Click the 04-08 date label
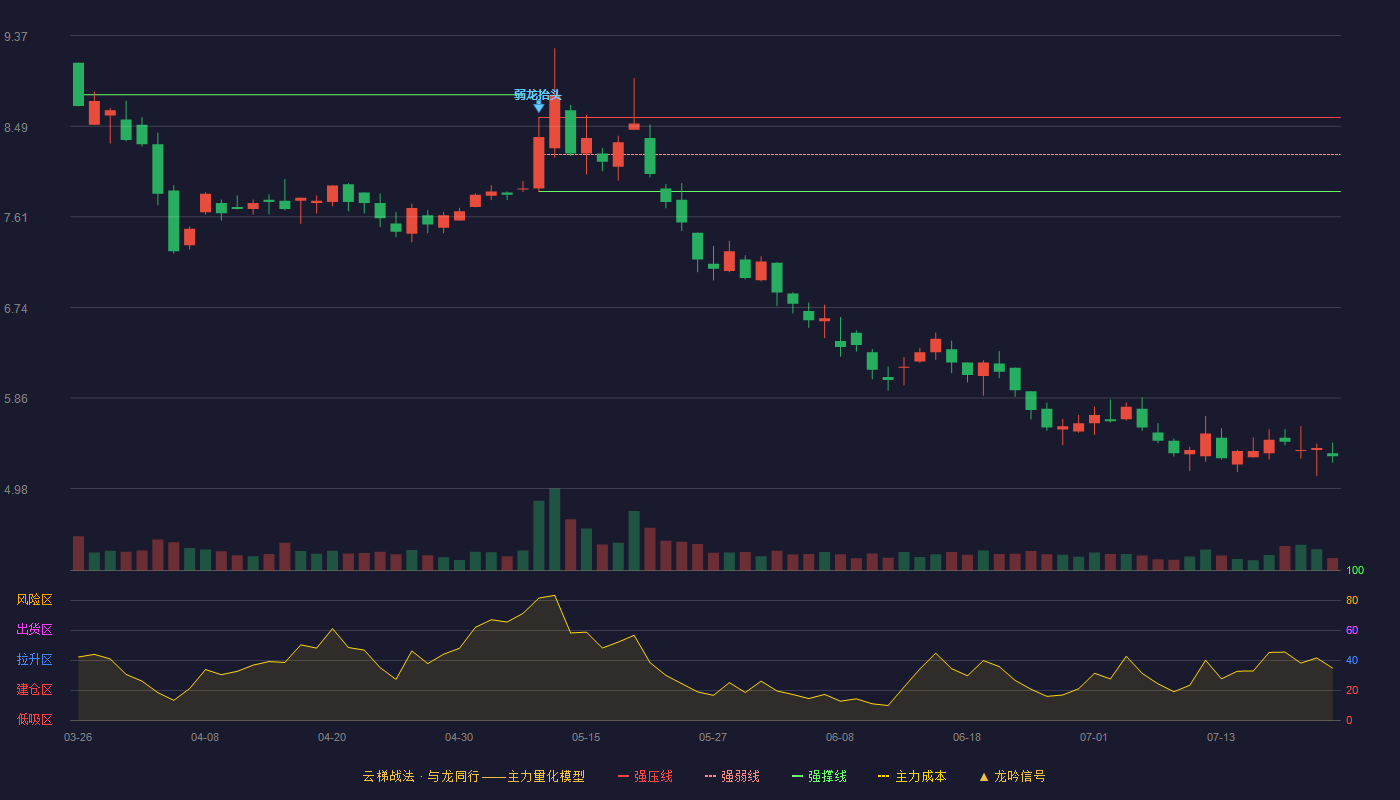1400x800 pixels. tap(205, 737)
